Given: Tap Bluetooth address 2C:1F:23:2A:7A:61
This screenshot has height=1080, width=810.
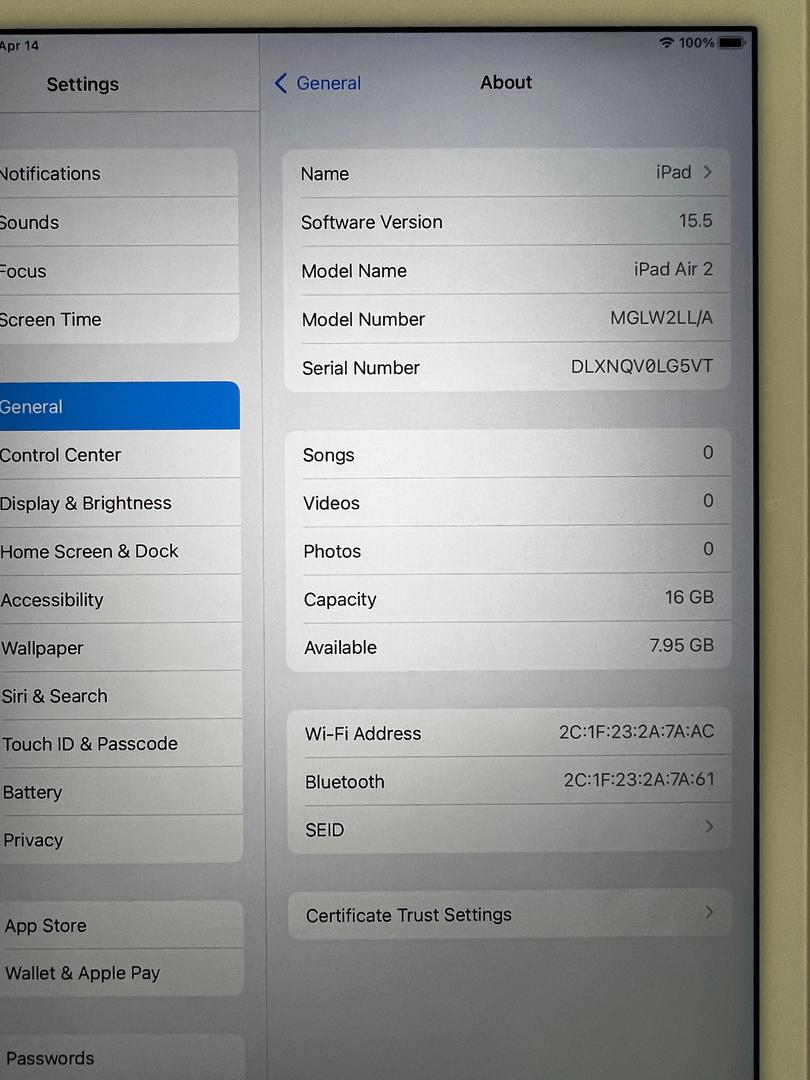Looking at the screenshot, I should click(x=639, y=779).
